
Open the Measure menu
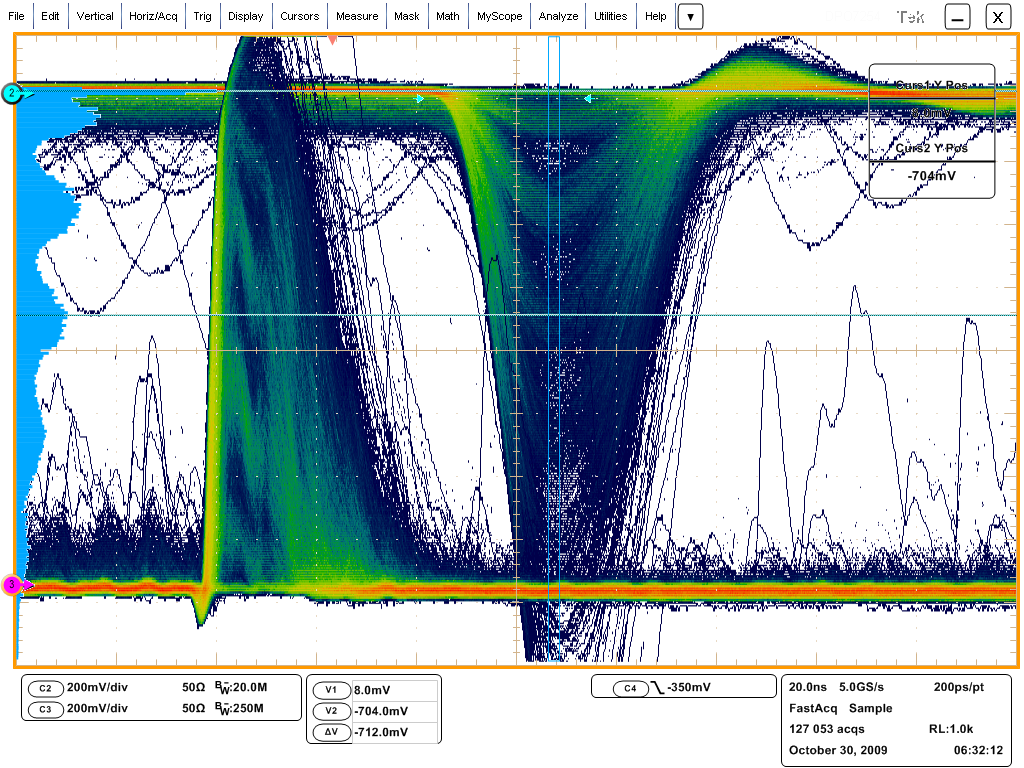357,17
